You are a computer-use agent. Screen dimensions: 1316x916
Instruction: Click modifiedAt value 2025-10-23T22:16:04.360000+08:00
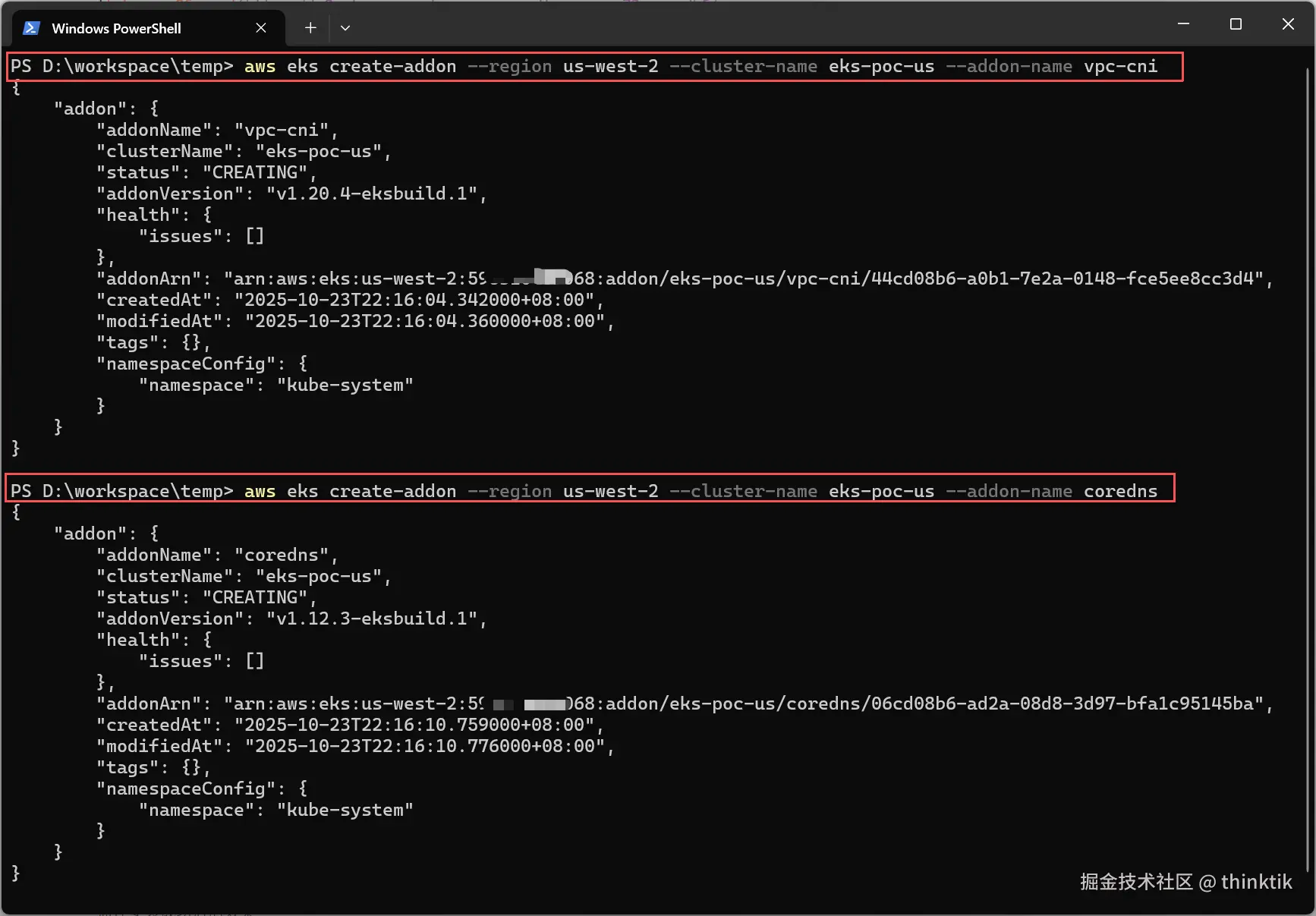(424, 321)
